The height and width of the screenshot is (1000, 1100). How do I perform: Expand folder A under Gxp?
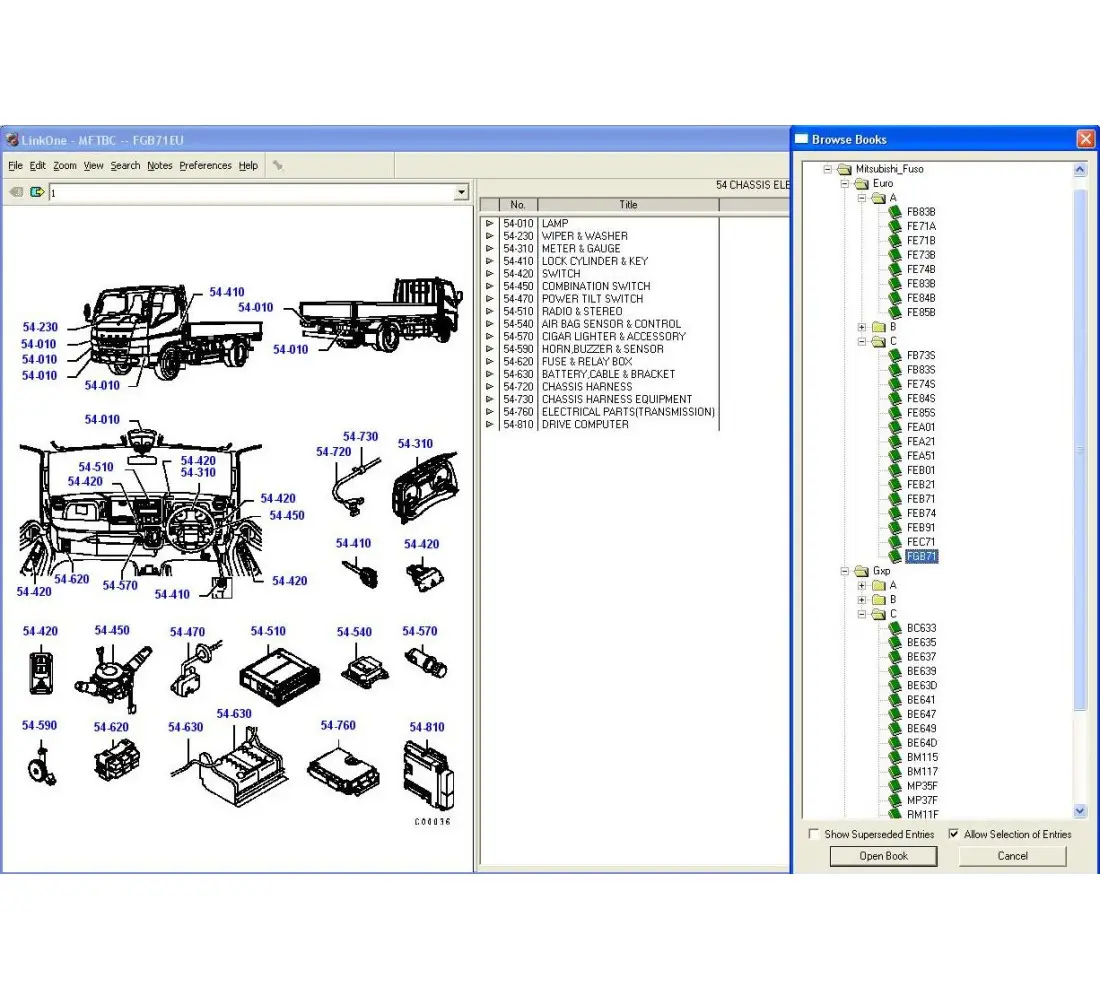click(861, 585)
